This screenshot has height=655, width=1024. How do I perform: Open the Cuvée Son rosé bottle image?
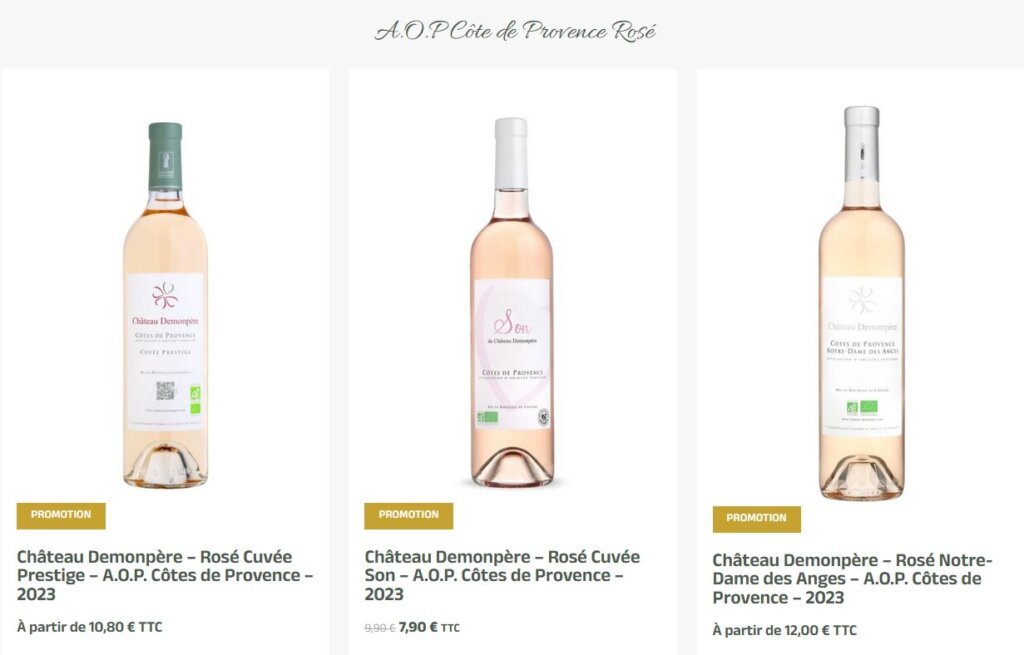(x=512, y=302)
